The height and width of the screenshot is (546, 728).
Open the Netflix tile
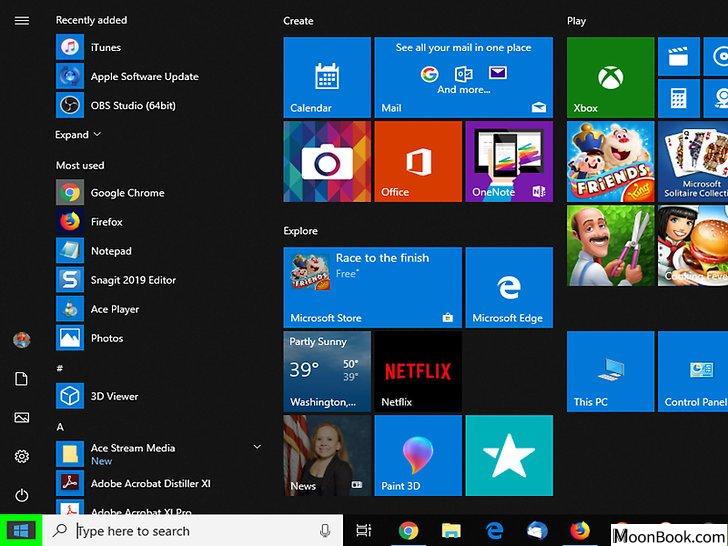[418, 371]
